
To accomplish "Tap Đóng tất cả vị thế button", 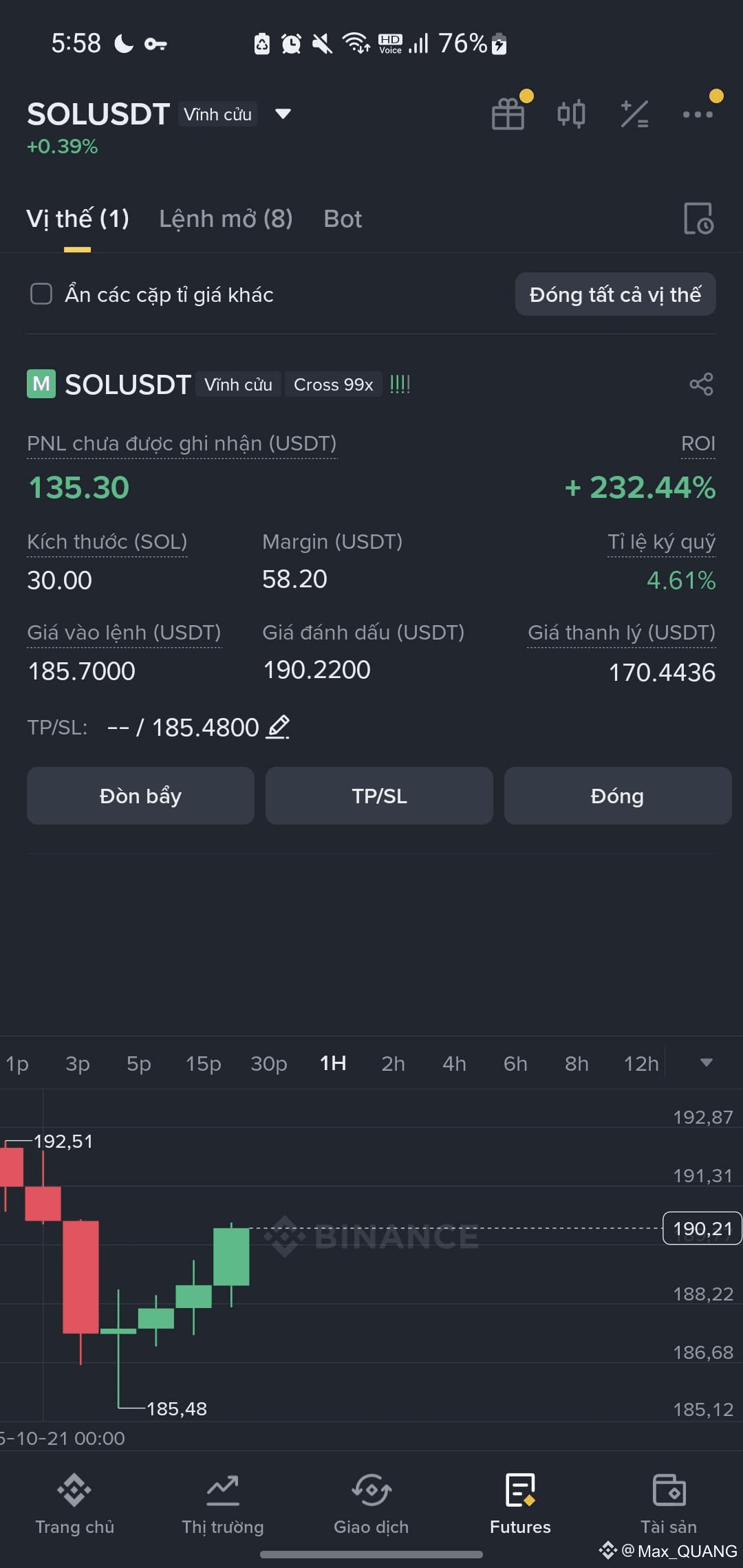I will click(615, 294).
